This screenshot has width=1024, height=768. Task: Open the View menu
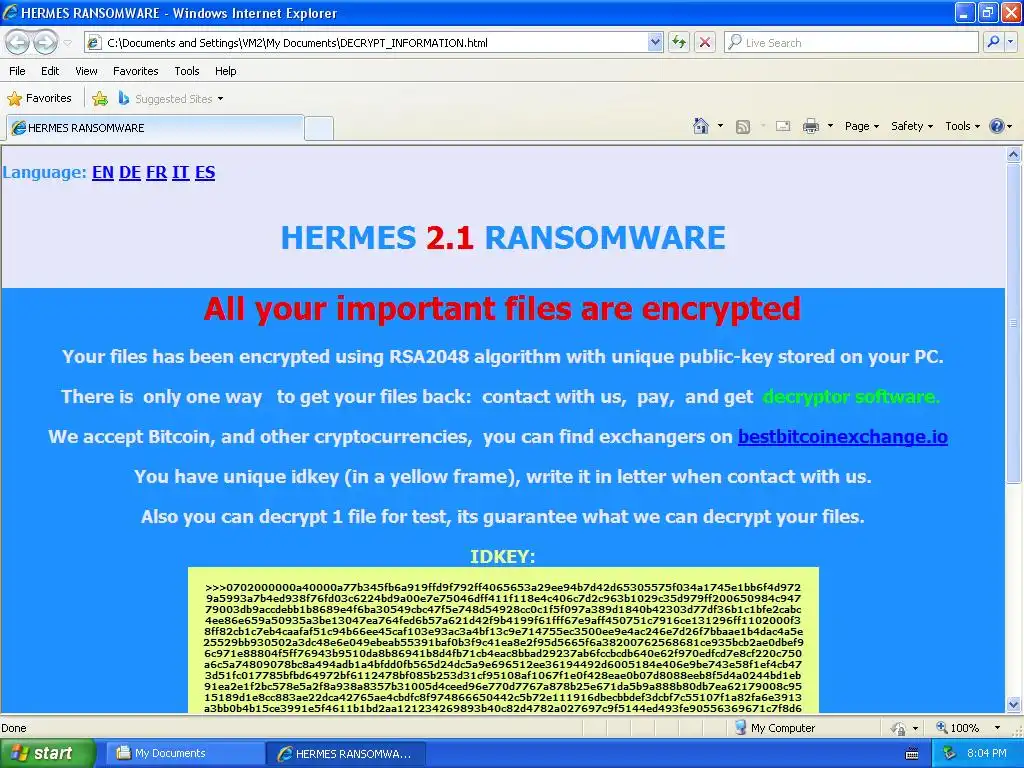(x=86, y=71)
